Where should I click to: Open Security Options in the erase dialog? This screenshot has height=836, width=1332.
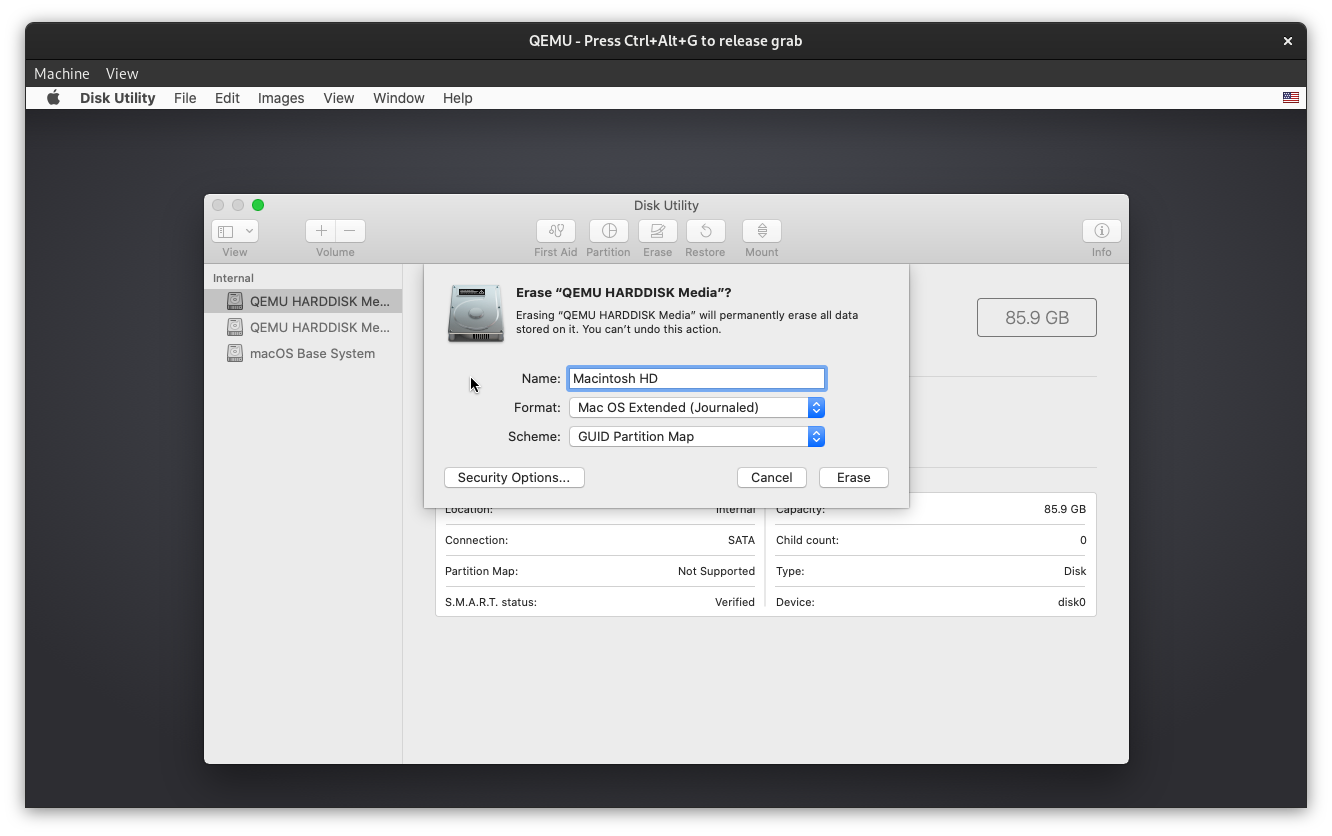(x=514, y=477)
